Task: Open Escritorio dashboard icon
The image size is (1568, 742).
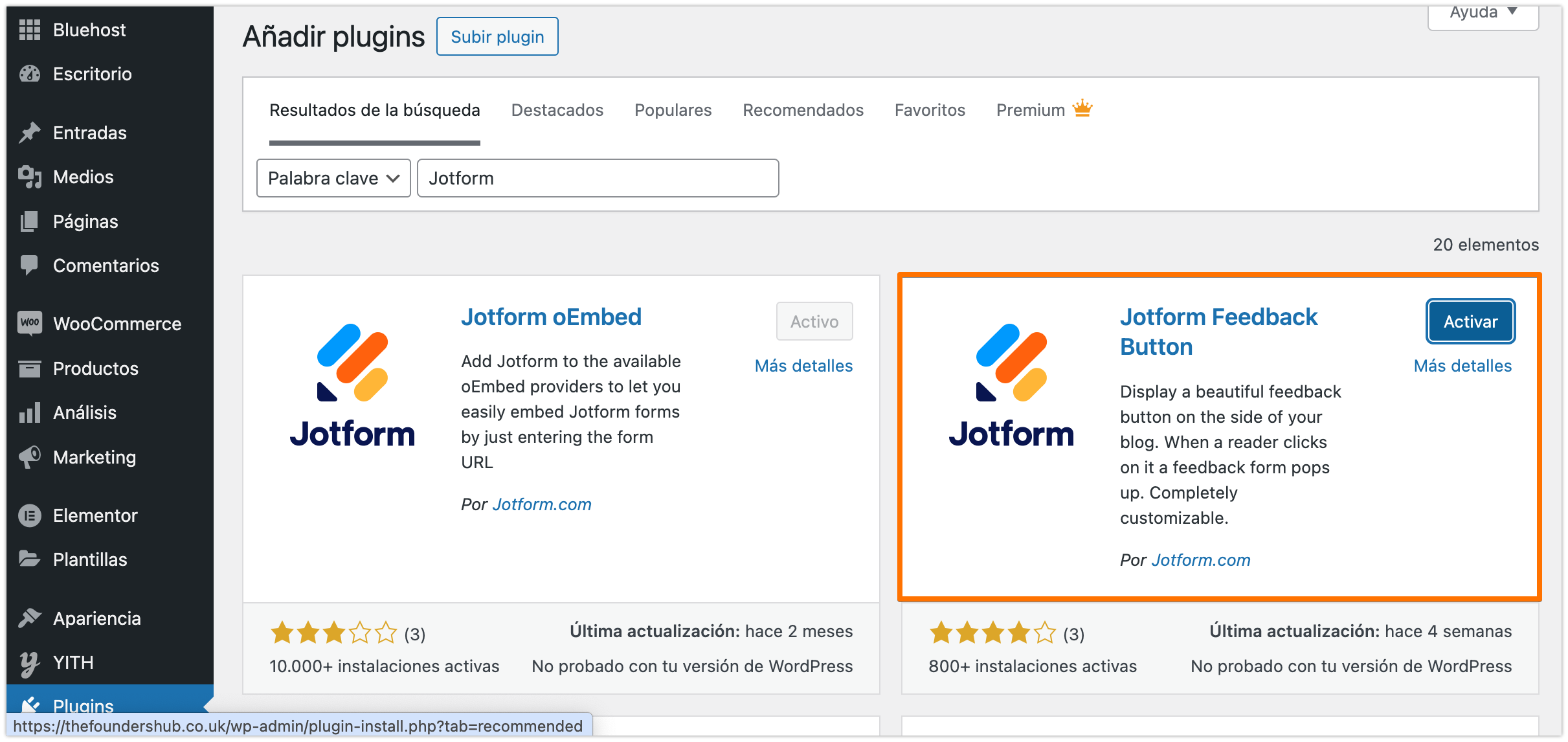Action: coord(30,74)
